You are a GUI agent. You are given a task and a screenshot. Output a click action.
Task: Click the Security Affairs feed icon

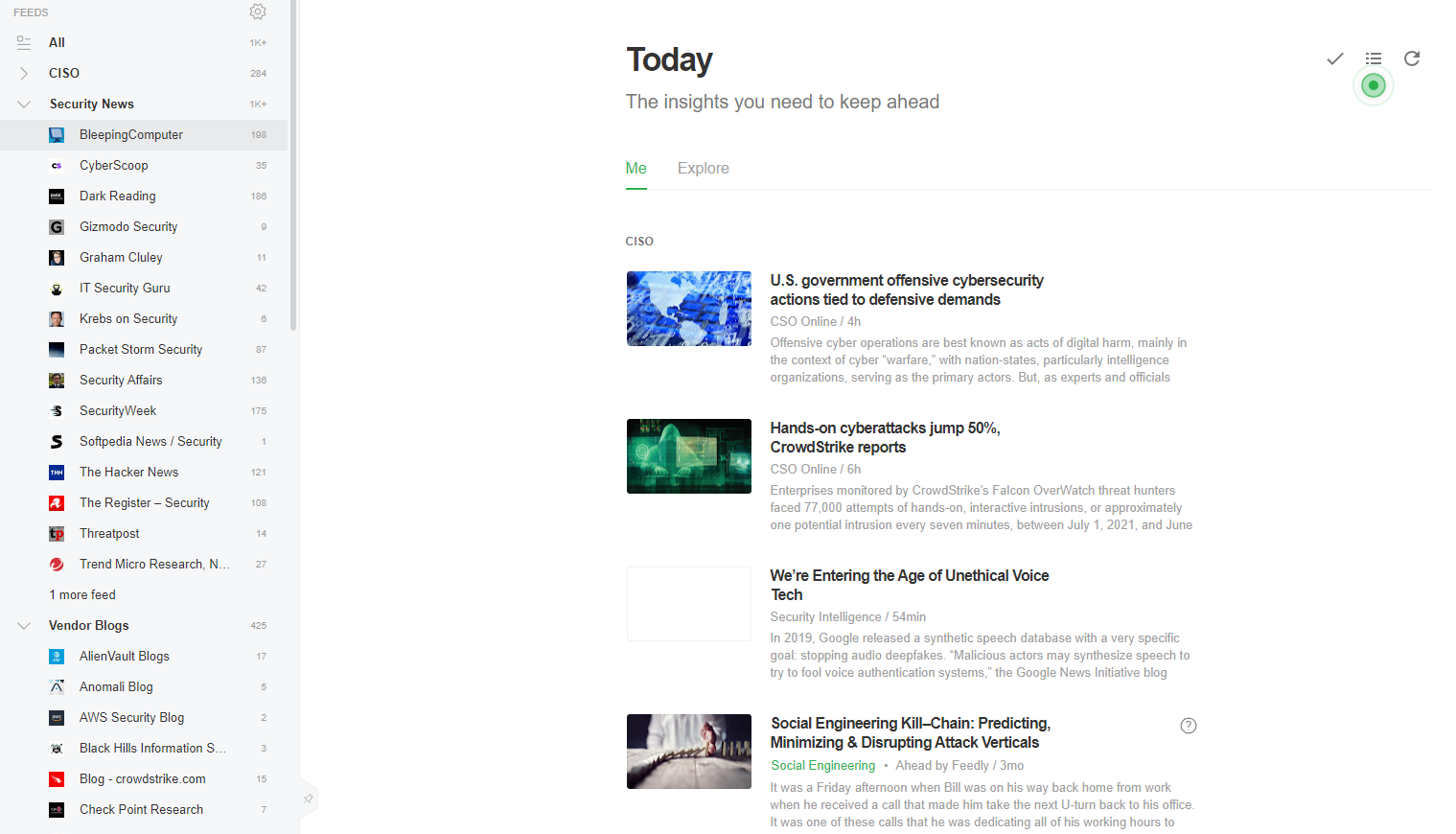[x=57, y=381]
